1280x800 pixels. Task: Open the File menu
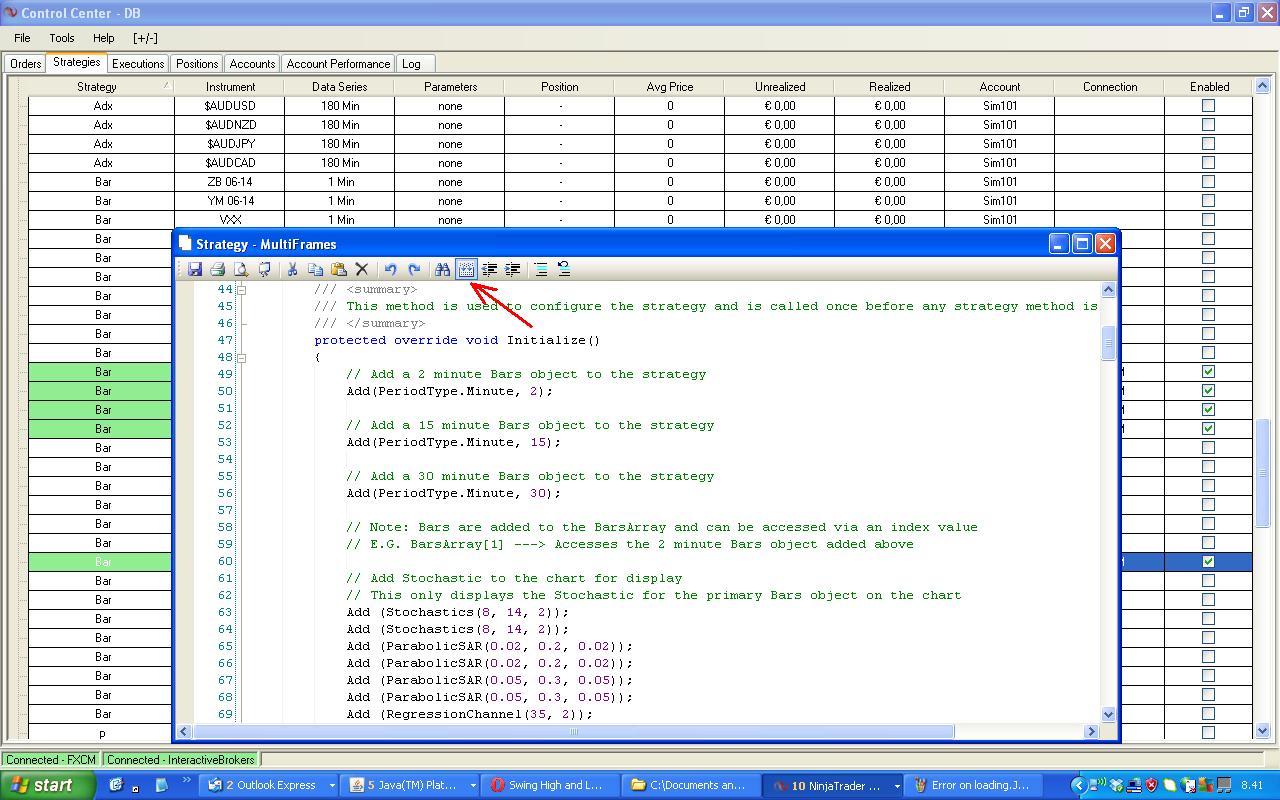tap(22, 38)
